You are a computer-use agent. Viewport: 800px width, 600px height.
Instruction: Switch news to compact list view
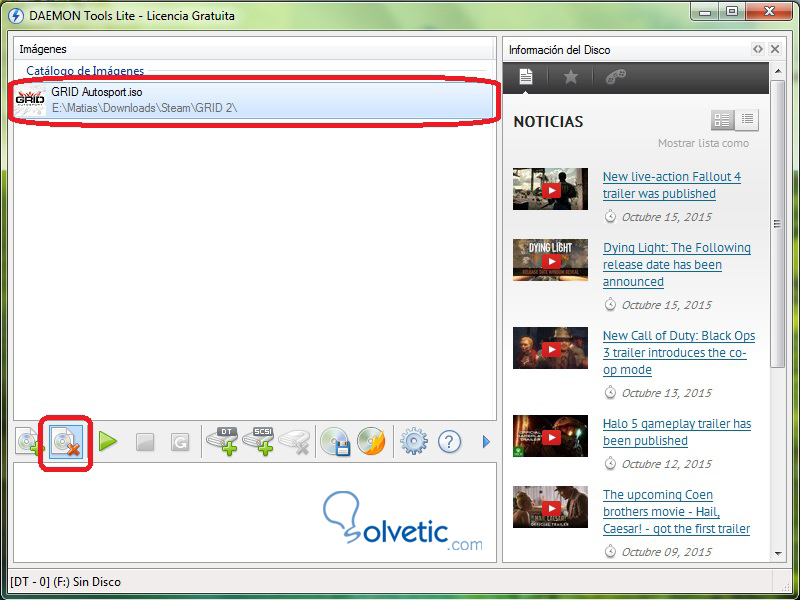pos(747,120)
